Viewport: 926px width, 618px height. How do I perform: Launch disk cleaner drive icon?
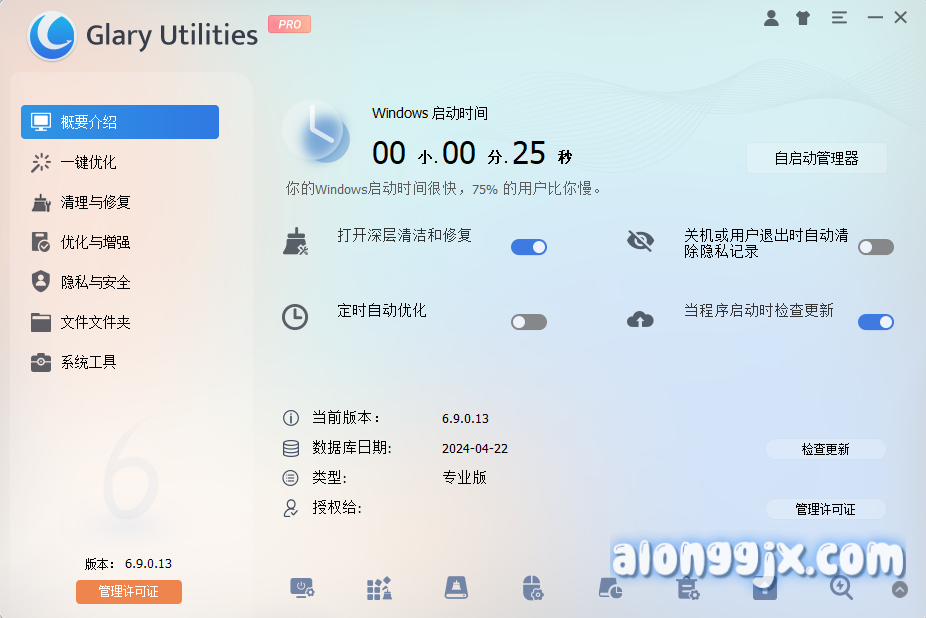click(x=456, y=588)
